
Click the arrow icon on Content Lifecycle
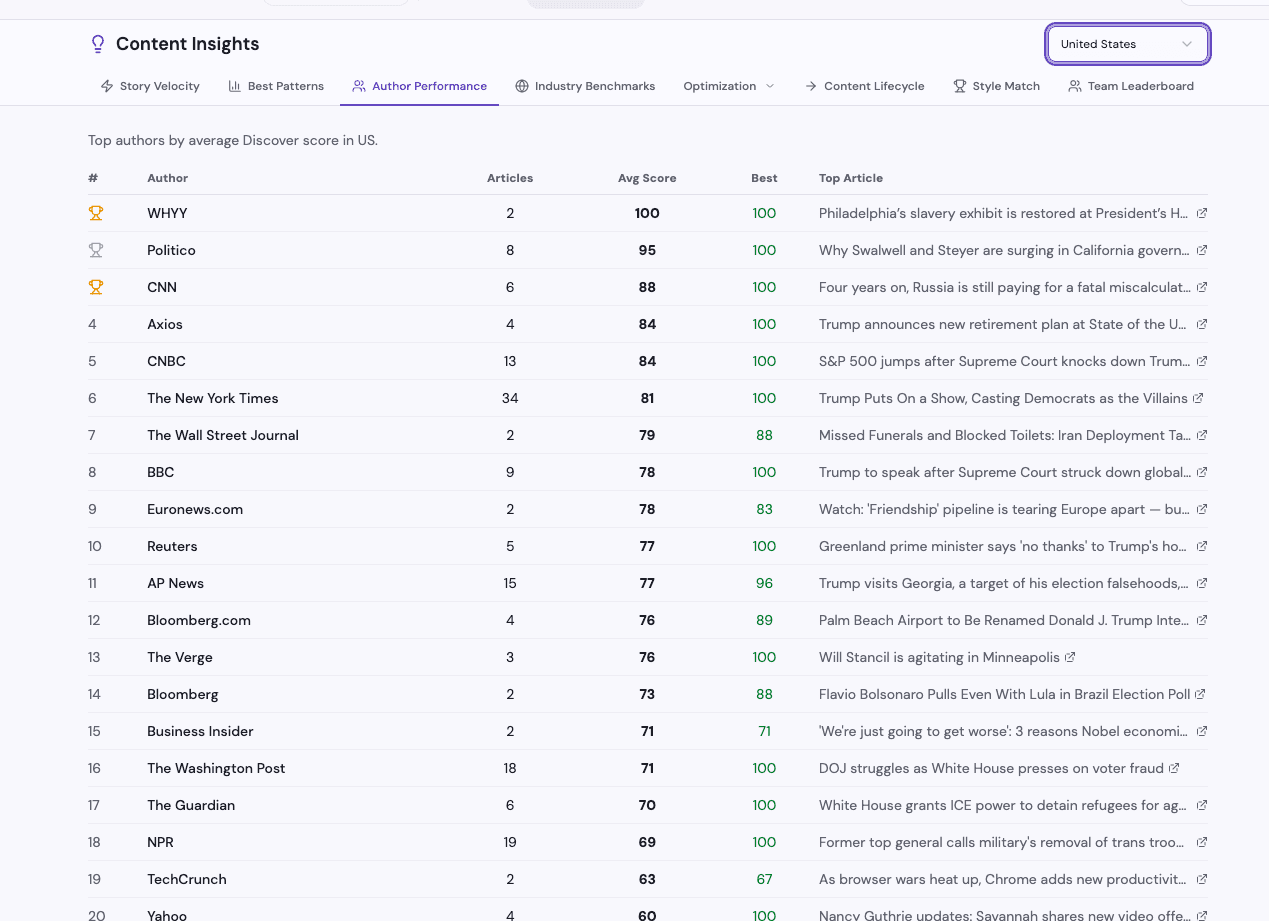[810, 86]
